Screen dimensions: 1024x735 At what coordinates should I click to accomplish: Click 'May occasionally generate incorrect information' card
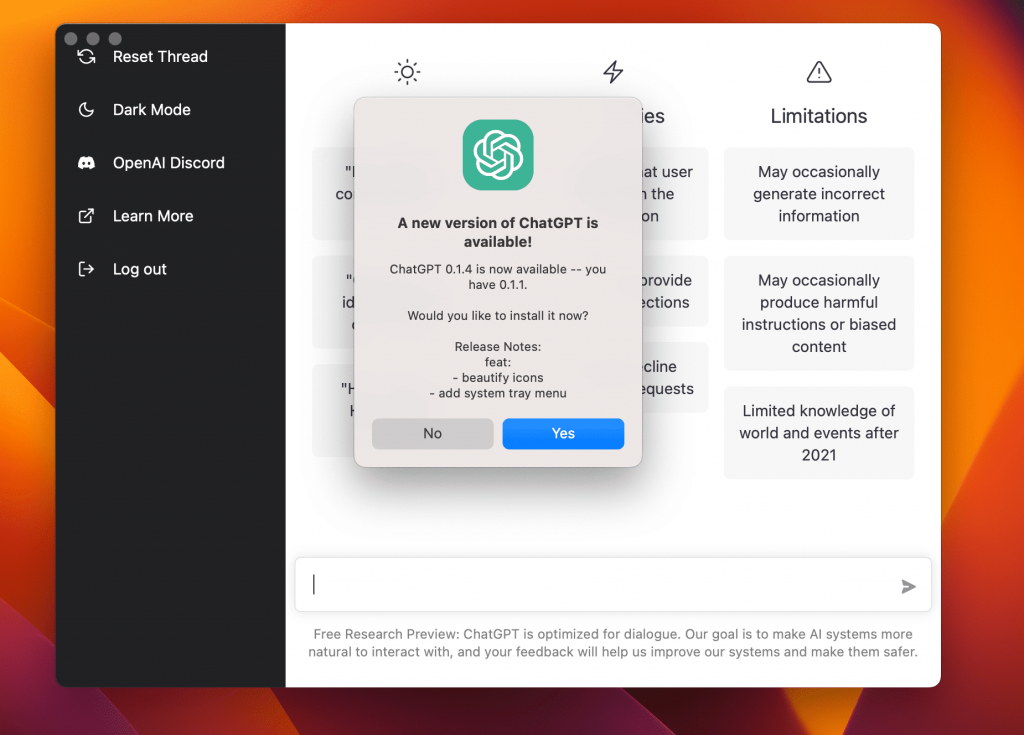pos(819,194)
